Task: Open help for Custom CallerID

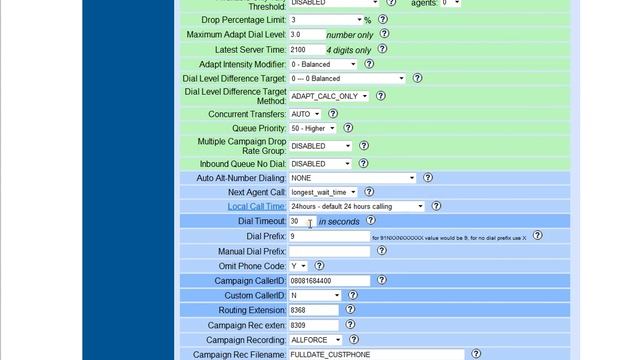Action: coord(353,295)
